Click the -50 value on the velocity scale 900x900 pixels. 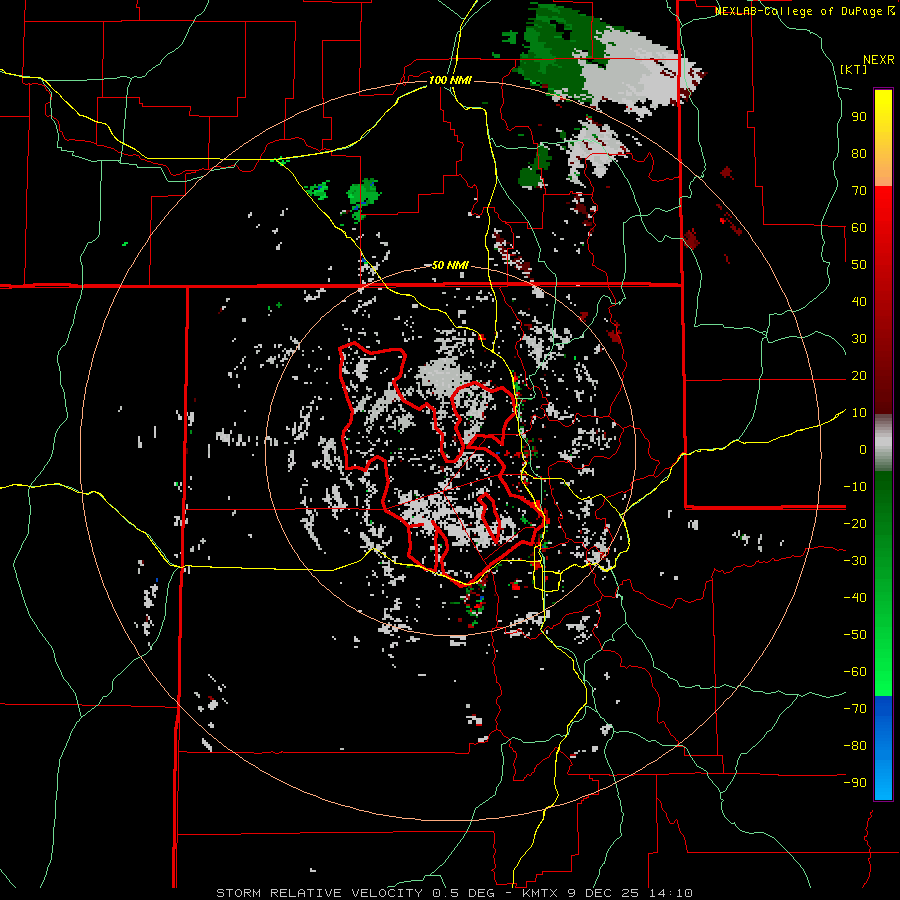[x=855, y=635]
